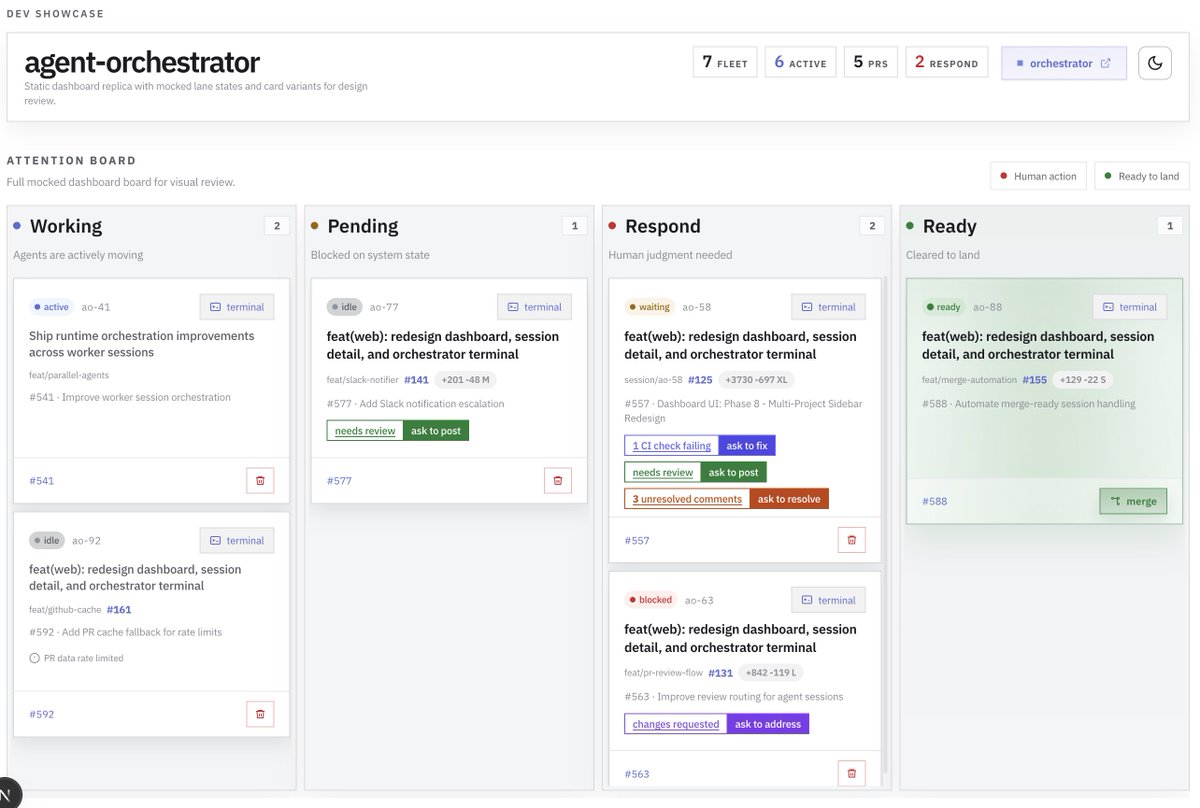The height and width of the screenshot is (808, 1200).
Task: Click the trash icon on card ao-92
Action: [x=260, y=714]
